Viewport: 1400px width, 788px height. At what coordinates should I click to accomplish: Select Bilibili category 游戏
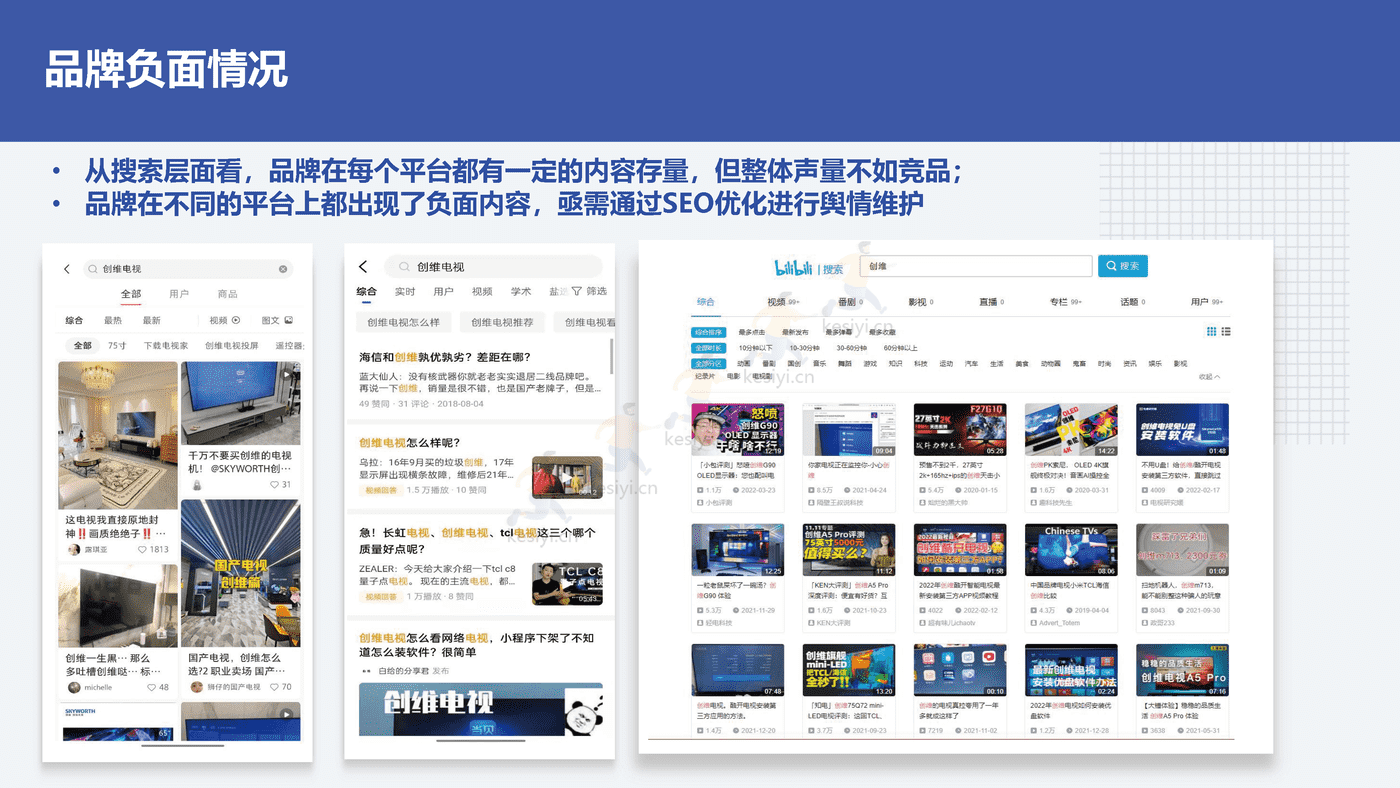(870, 364)
